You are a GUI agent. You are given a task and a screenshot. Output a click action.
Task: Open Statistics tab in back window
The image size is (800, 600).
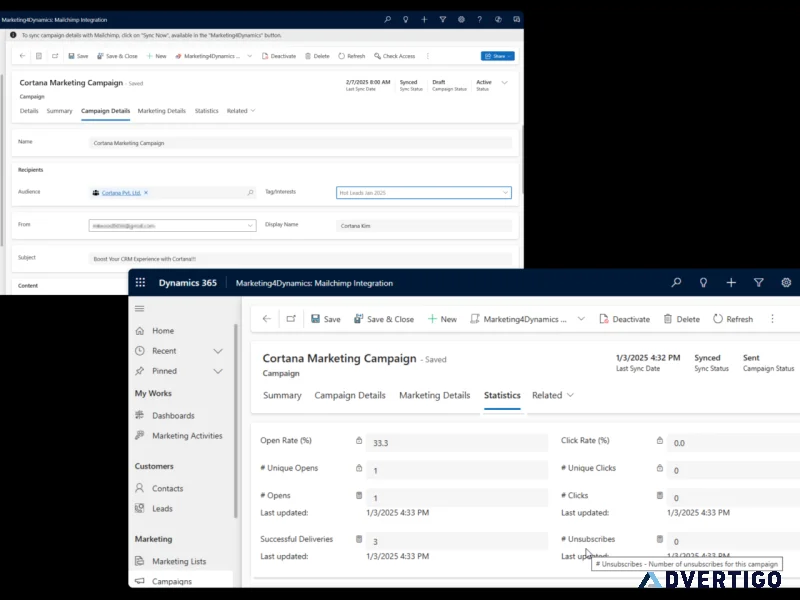tap(206, 111)
